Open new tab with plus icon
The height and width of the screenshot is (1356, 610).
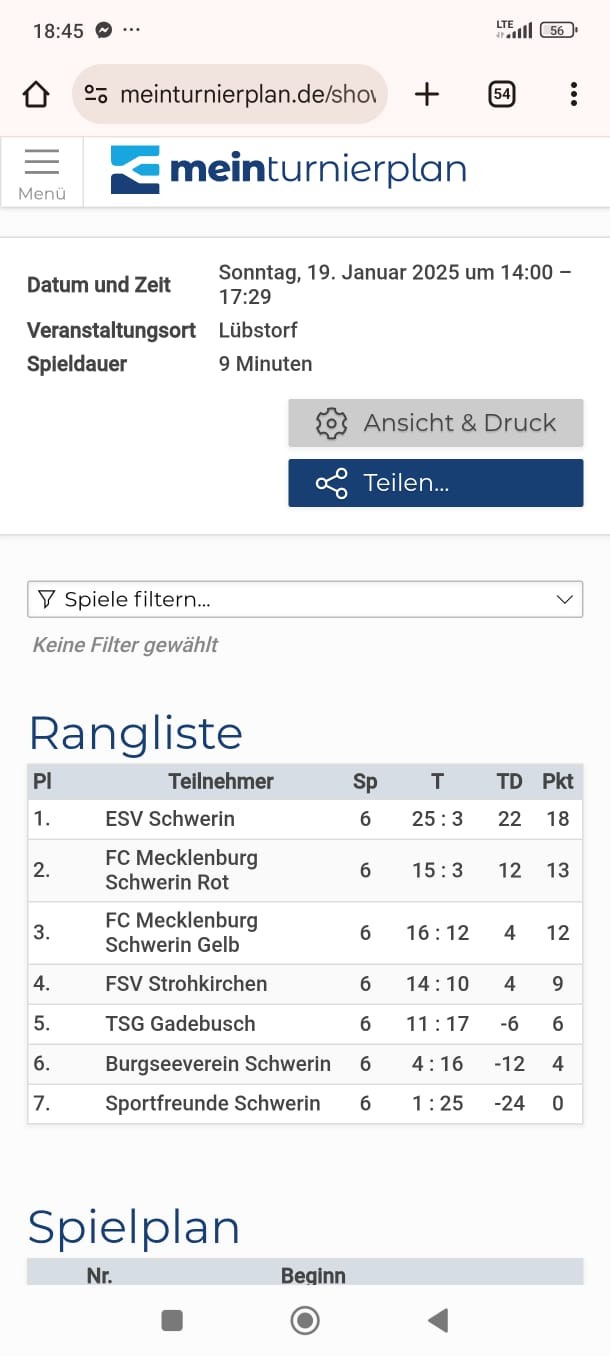pyautogui.click(x=427, y=95)
